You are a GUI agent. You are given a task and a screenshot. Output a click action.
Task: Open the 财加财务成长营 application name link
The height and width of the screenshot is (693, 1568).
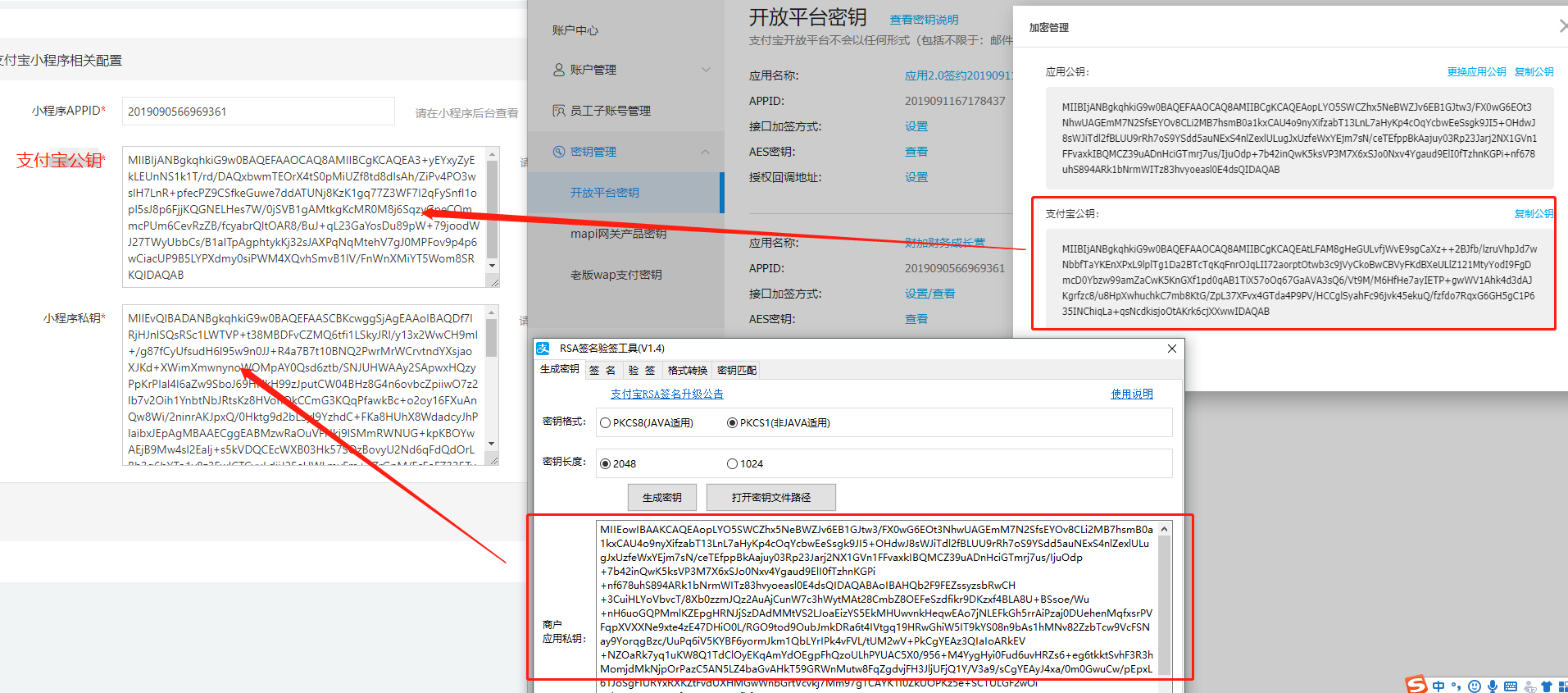point(945,243)
